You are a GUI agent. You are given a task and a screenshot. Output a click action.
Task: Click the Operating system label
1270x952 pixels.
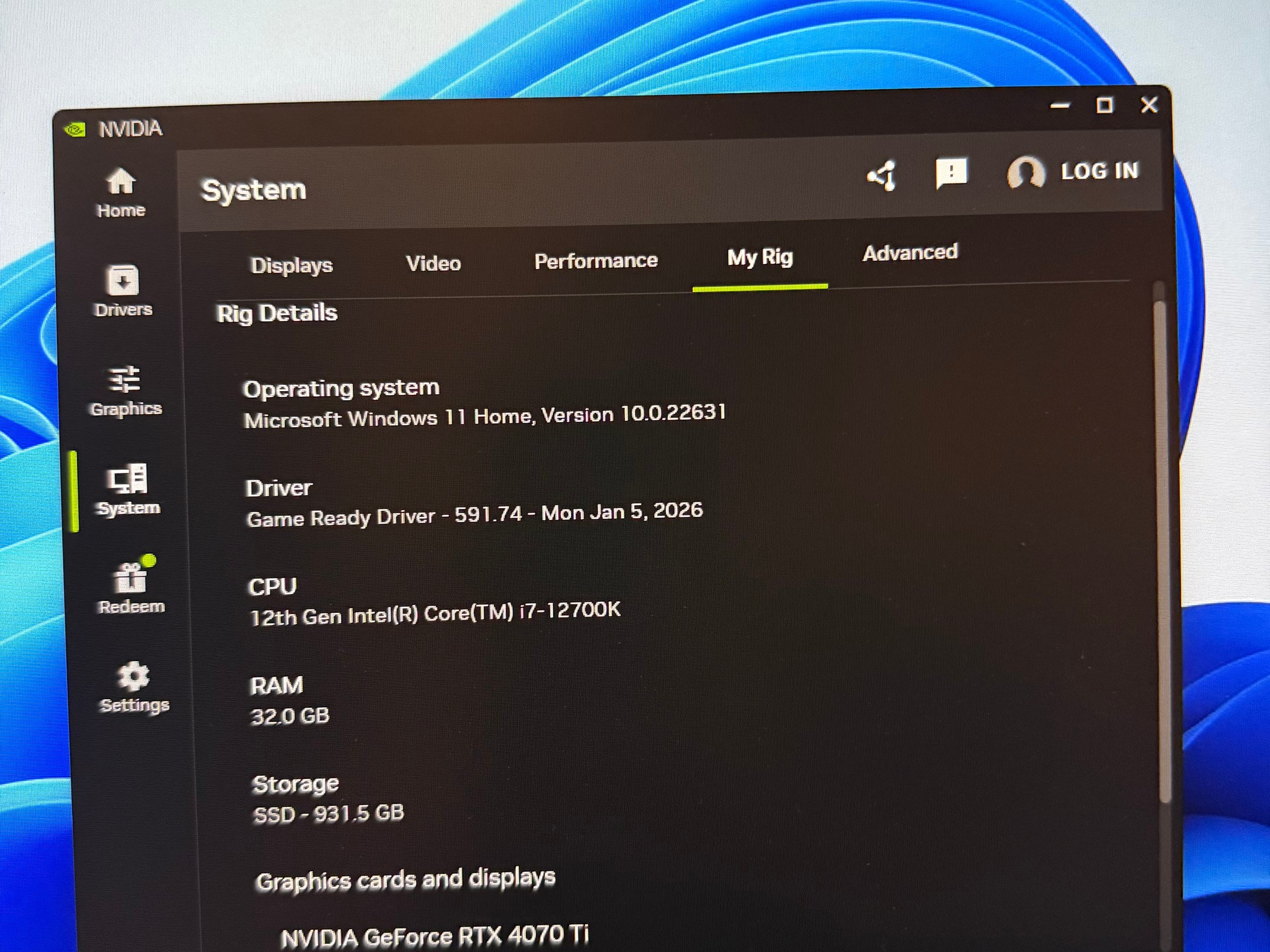[x=341, y=389]
